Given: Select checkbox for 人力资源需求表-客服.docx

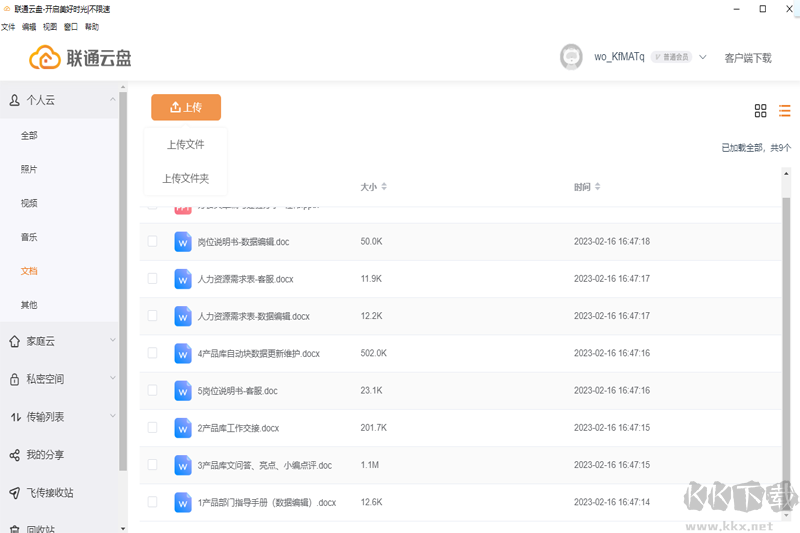Looking at the screenshot, I should [152, 278].
